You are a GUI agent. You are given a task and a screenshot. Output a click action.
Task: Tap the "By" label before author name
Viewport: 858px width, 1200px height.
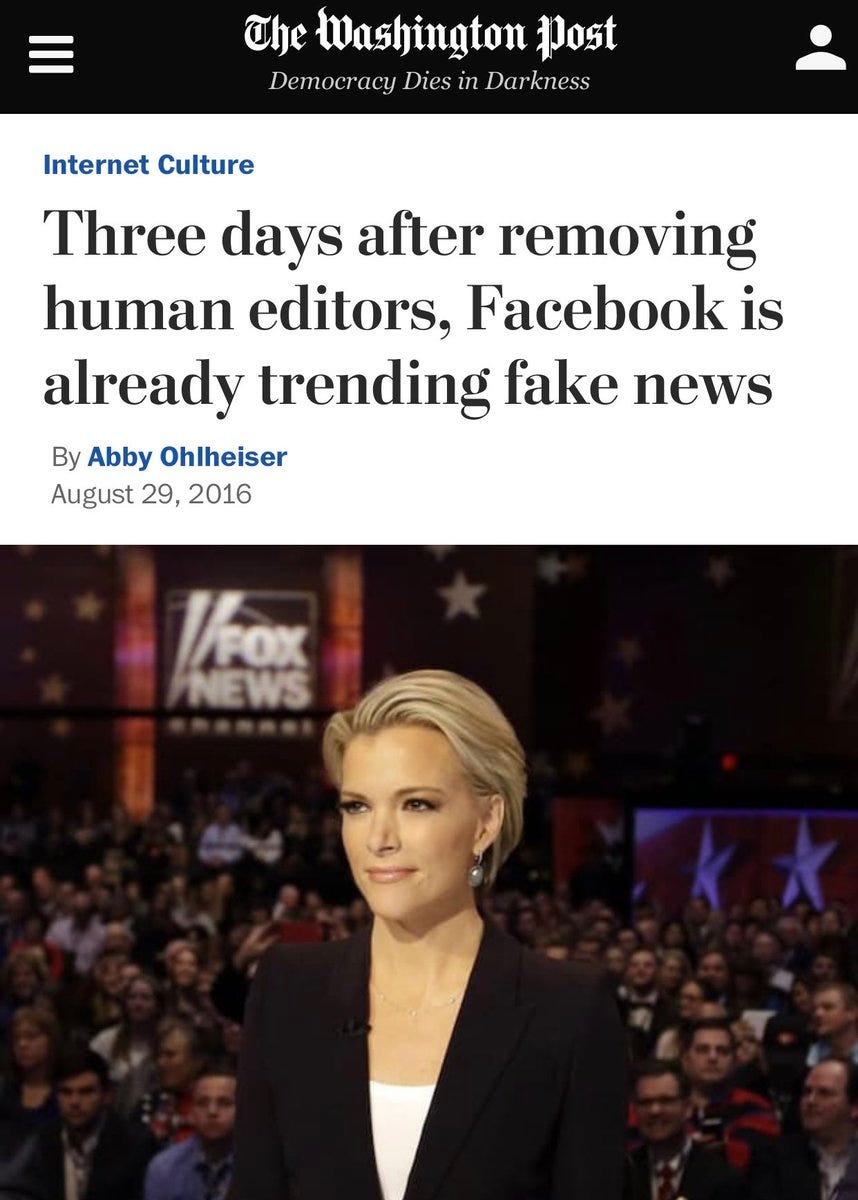pyautogui.click(x=66, y=457)
